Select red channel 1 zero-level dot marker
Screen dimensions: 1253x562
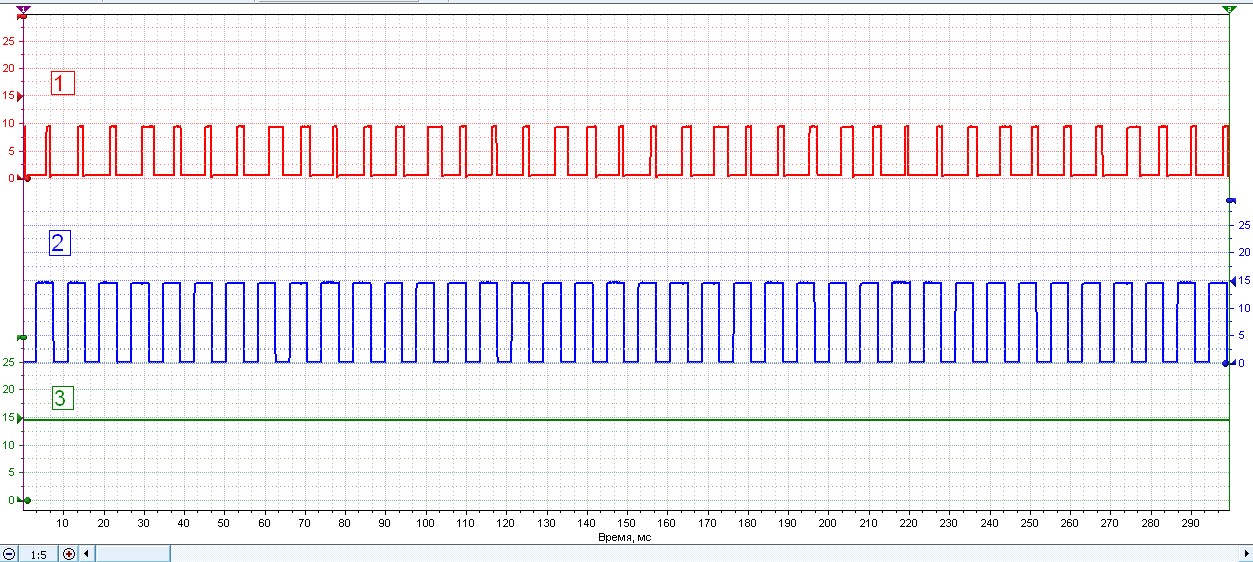pyautogui.click(x=27, y=179)
